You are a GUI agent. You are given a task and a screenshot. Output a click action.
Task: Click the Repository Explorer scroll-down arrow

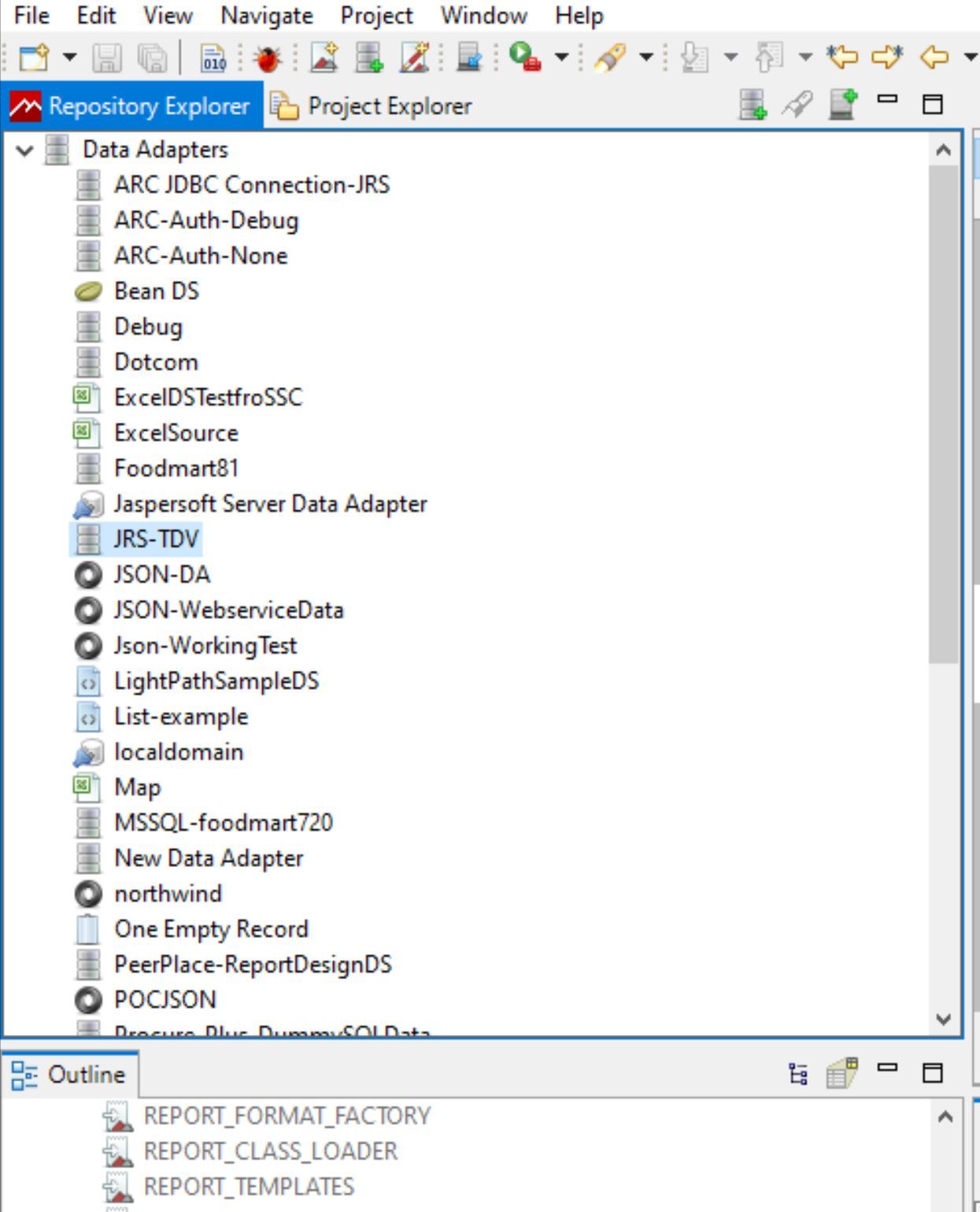(944, 1018)
